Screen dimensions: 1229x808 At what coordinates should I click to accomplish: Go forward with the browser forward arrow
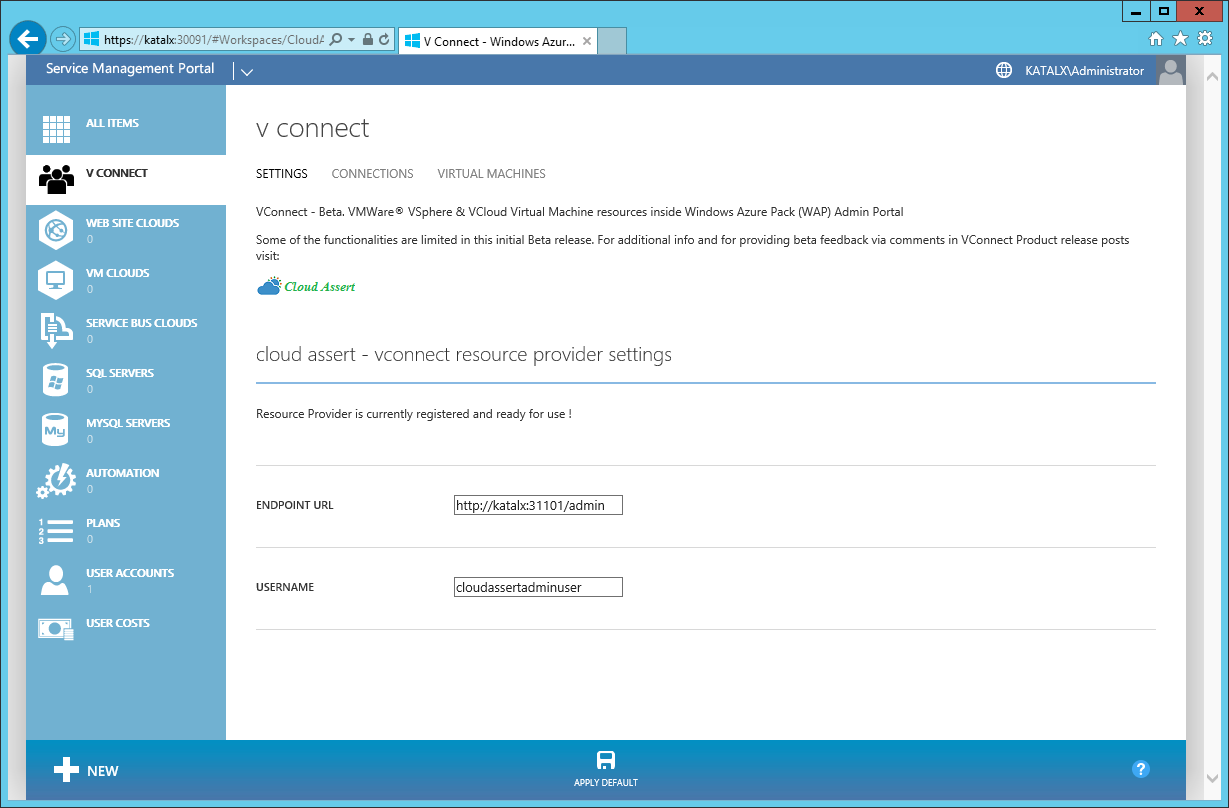pos(63,39)
